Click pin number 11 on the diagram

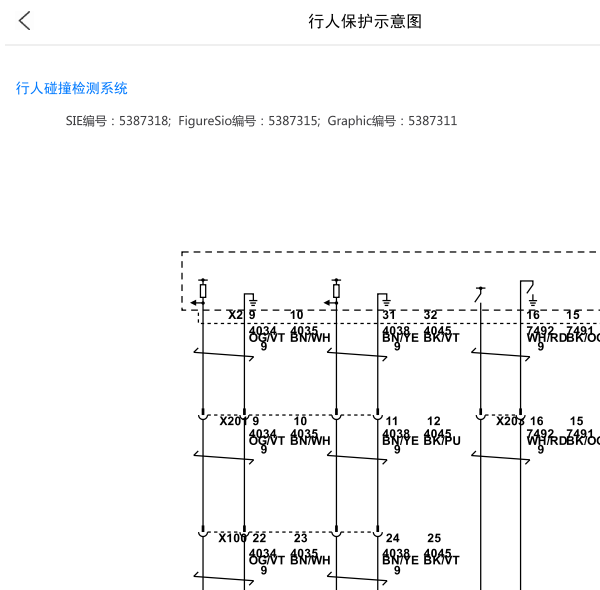(392, 421)
